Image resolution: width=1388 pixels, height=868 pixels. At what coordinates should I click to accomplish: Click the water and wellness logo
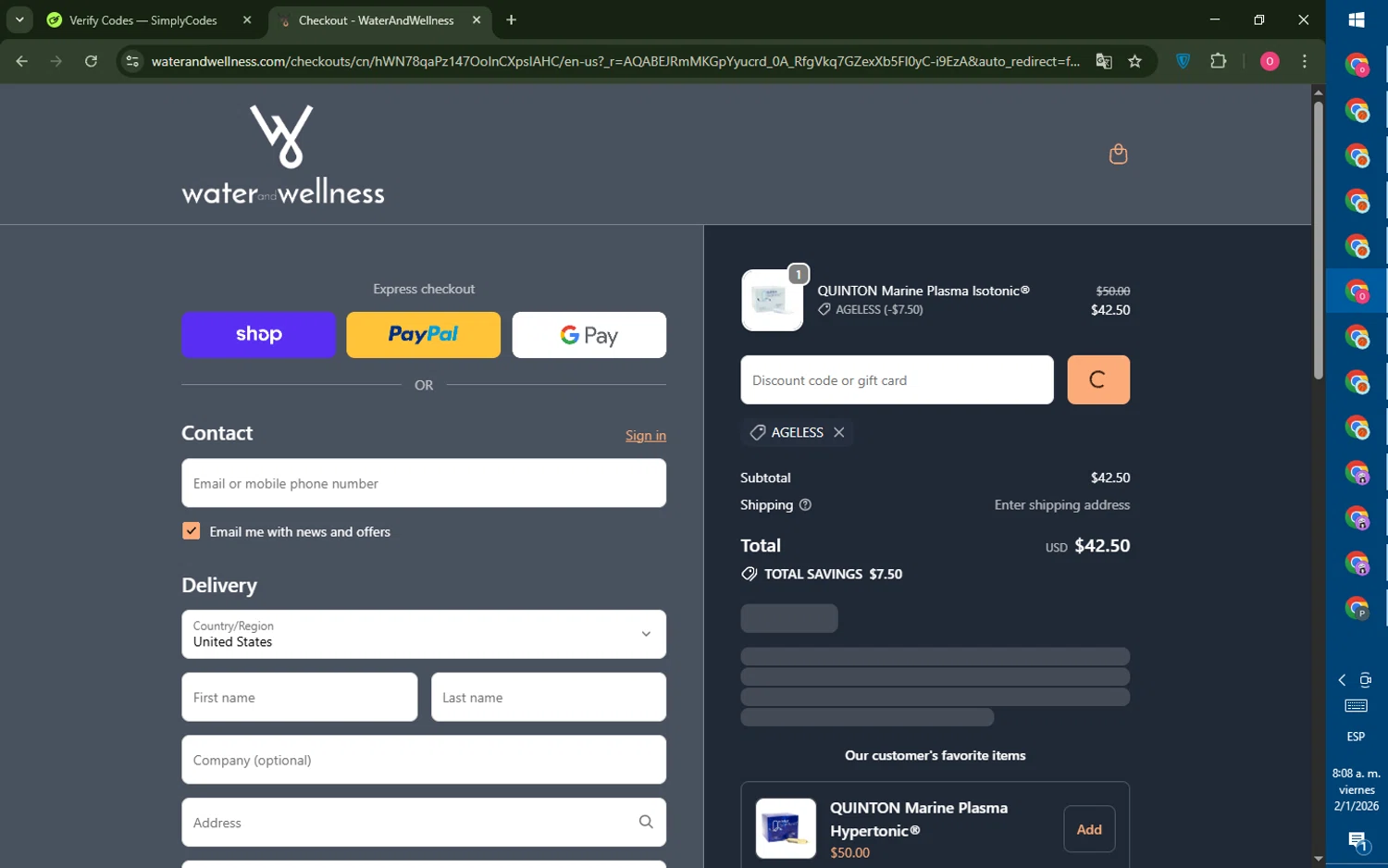click(x=283, y=154)
